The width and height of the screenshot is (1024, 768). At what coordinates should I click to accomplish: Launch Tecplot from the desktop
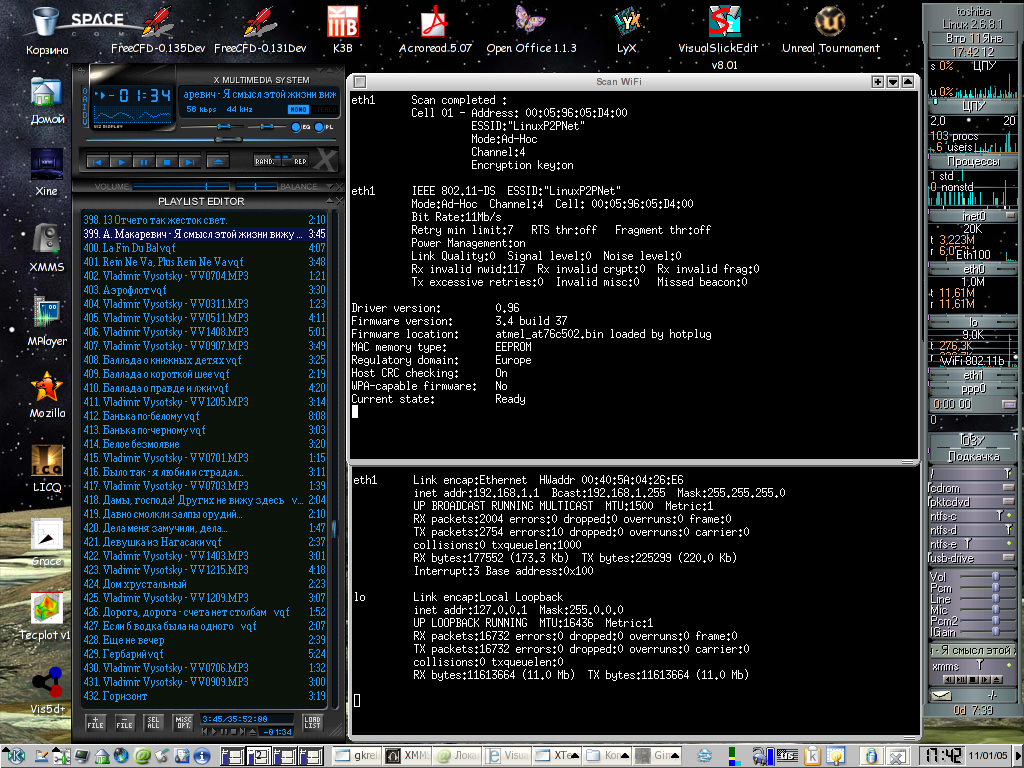(47, 608)
